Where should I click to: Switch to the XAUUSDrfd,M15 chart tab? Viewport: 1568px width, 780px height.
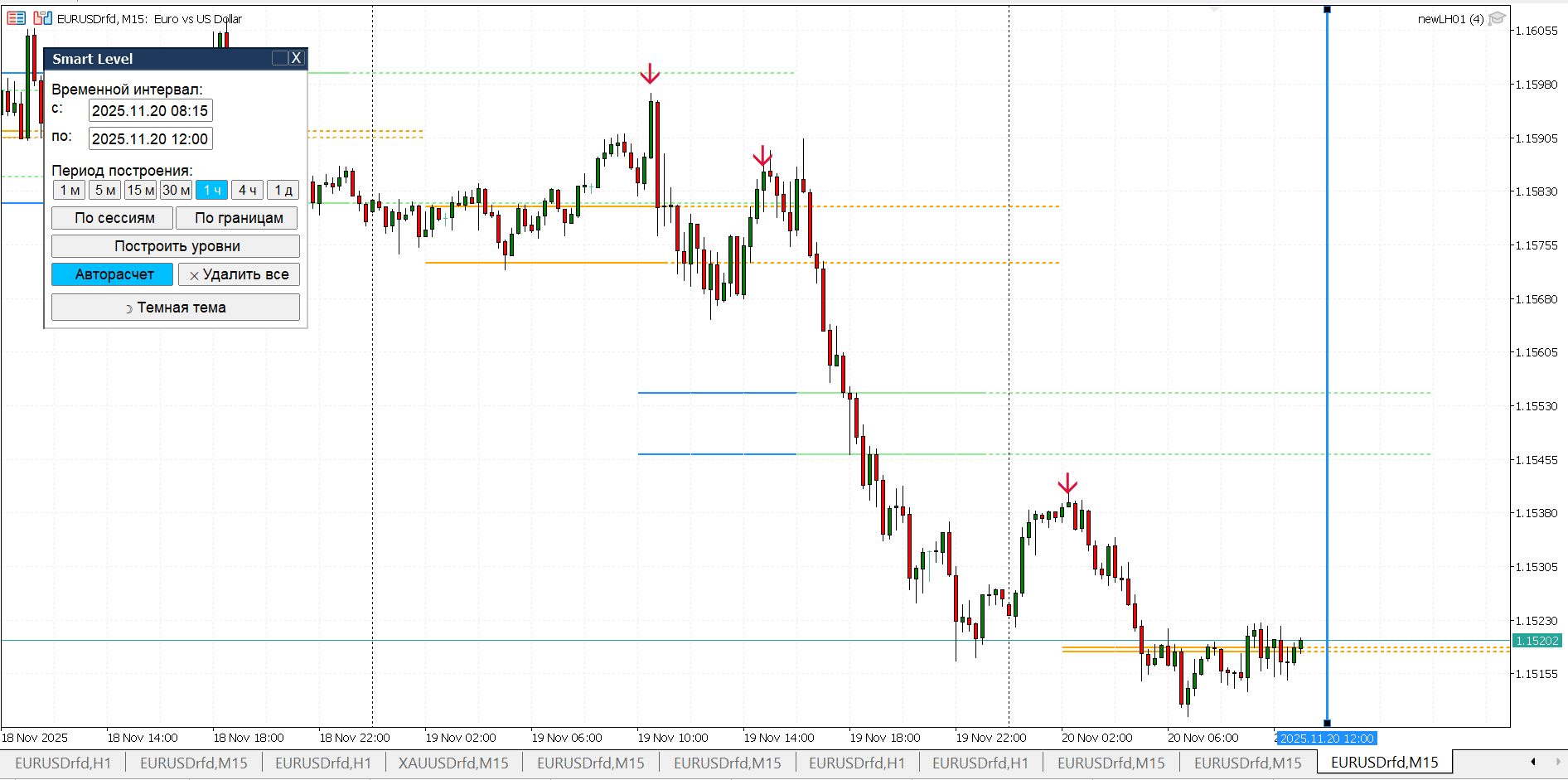[453, 763]
